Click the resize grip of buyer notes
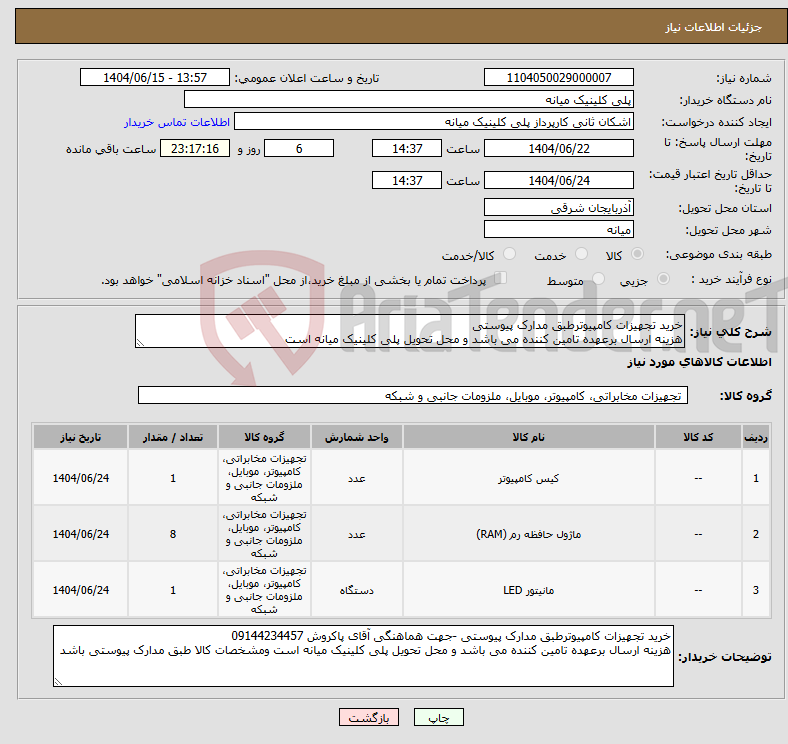Image resolution: width=788 pixels, height=744 pixels. [x=58, y=682]
